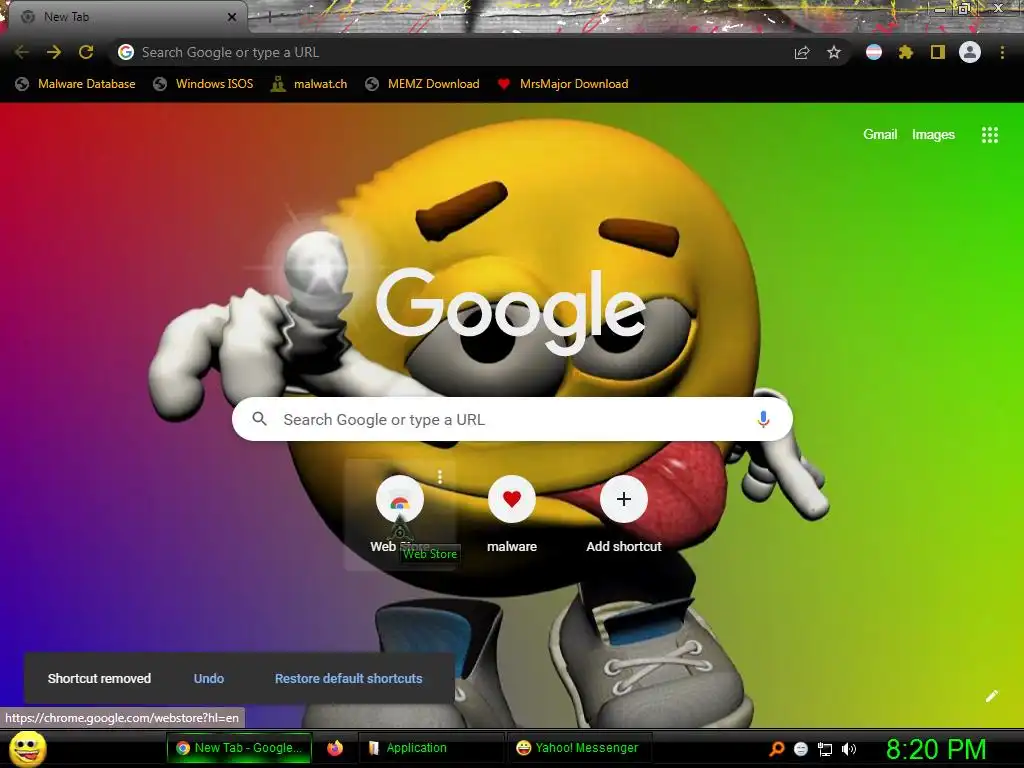
Task: Click the address bar URL field
Action: tap(457, 52)
